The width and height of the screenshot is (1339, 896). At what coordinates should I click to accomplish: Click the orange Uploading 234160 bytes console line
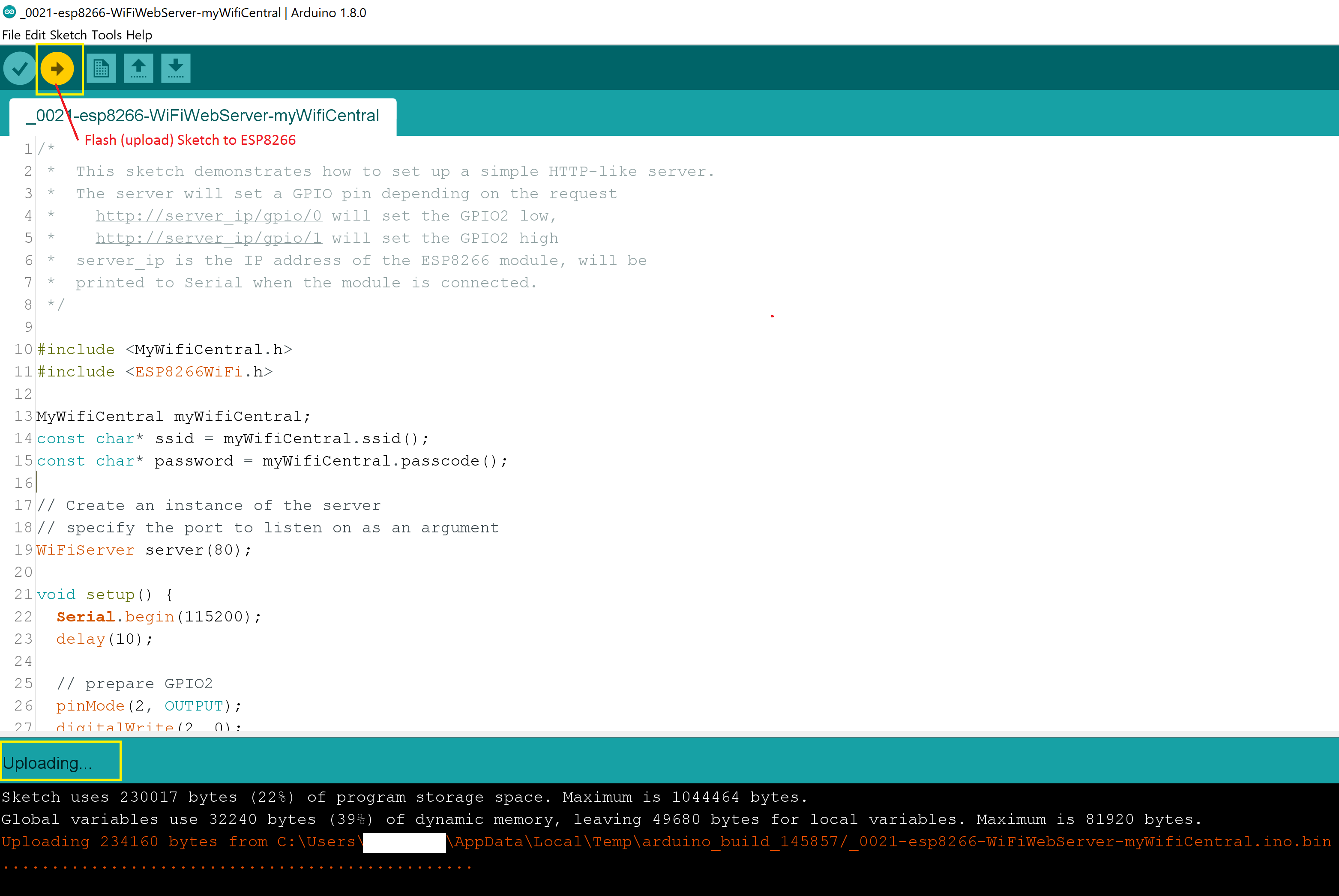pyautogui.click(x=666, y=842)
